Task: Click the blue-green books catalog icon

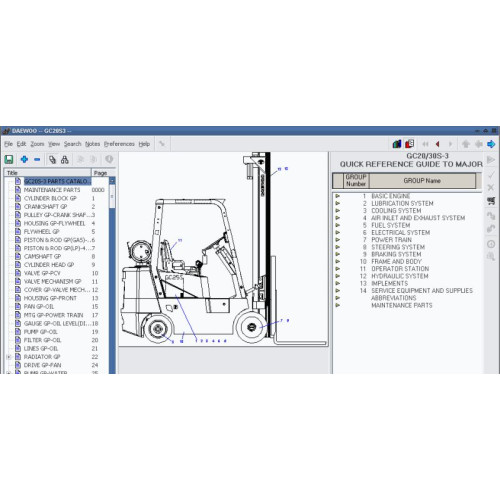Action: 397,144
